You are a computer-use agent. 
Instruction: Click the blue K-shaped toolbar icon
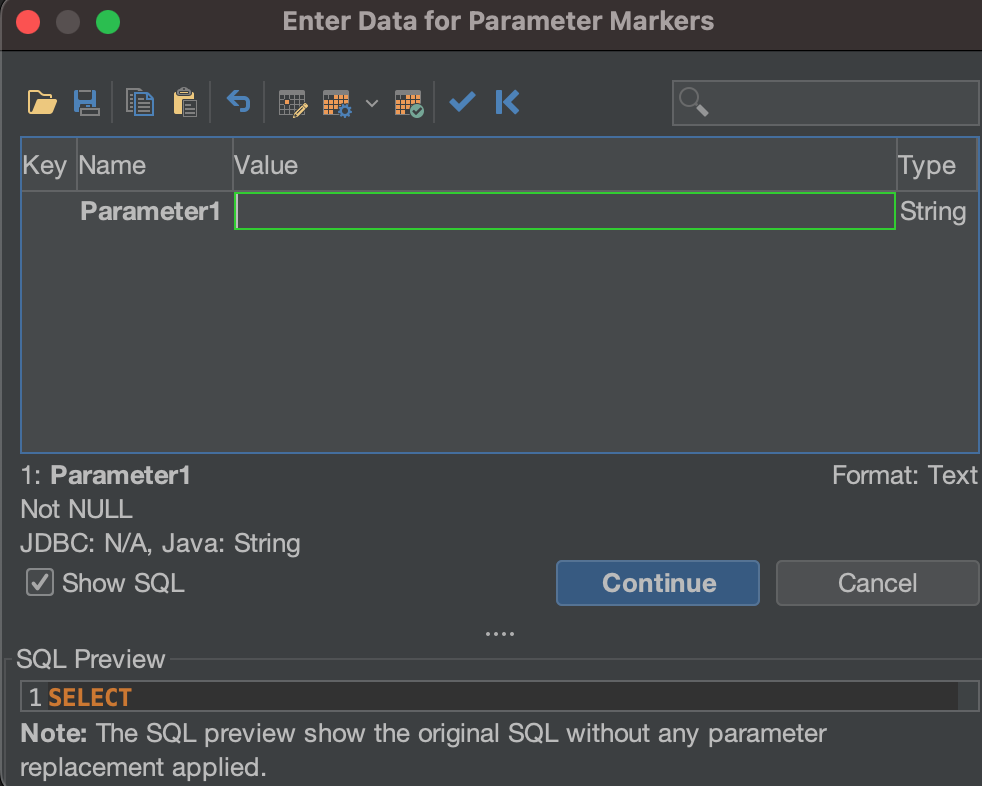pyautogui.click(x=507, y=102)
